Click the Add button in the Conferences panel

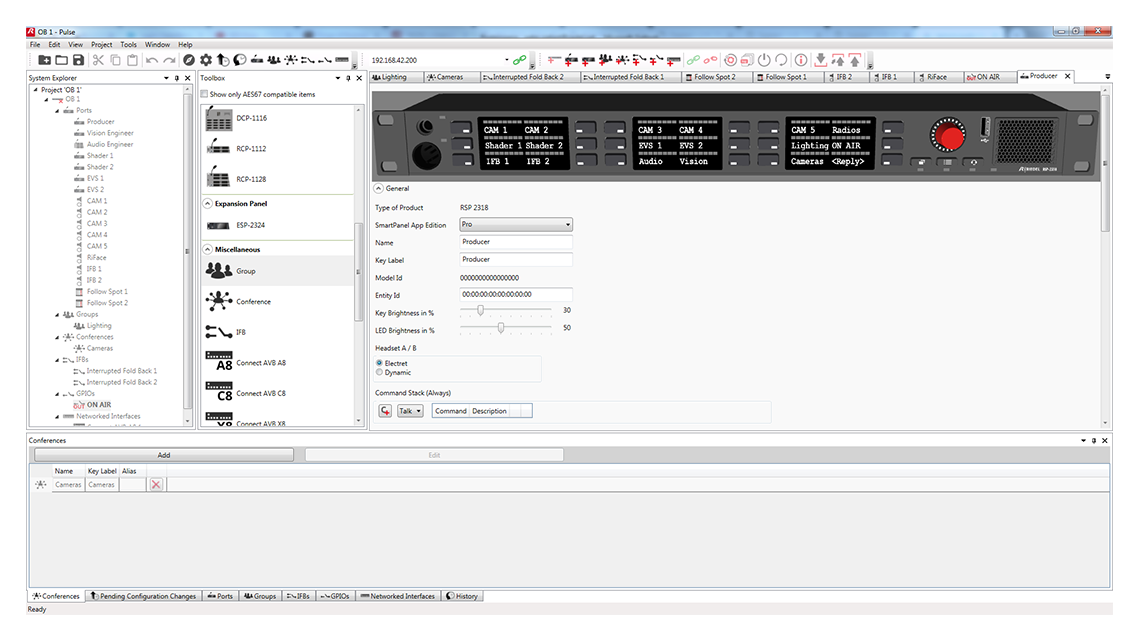click(x=163, y=454)
